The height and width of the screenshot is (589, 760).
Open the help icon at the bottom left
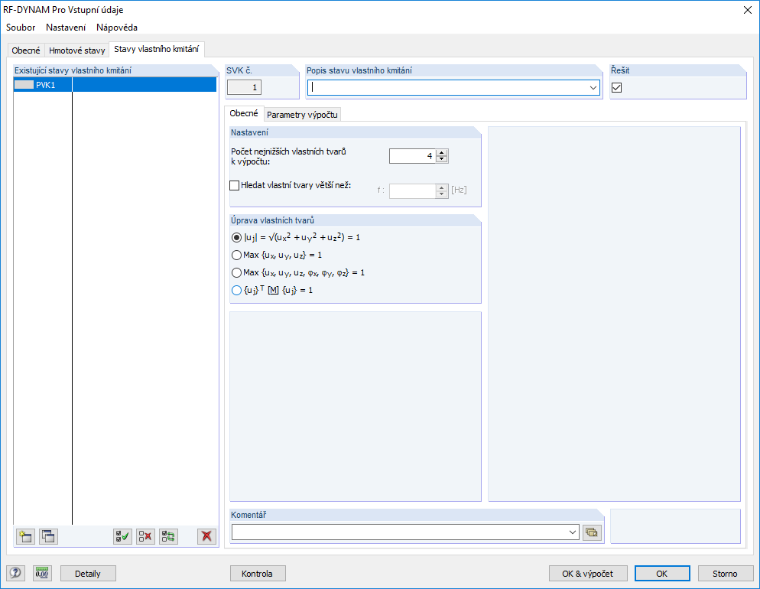(x=16, y=573)
